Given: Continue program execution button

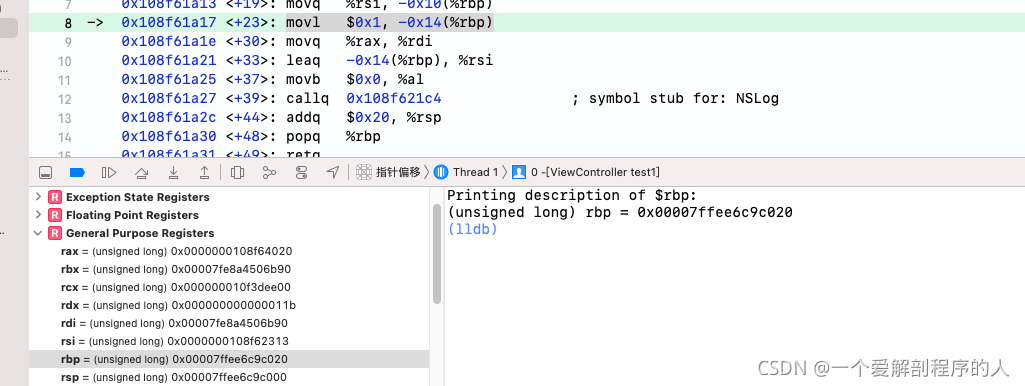Looking at the screenshot, I should [x=109, y=173].
